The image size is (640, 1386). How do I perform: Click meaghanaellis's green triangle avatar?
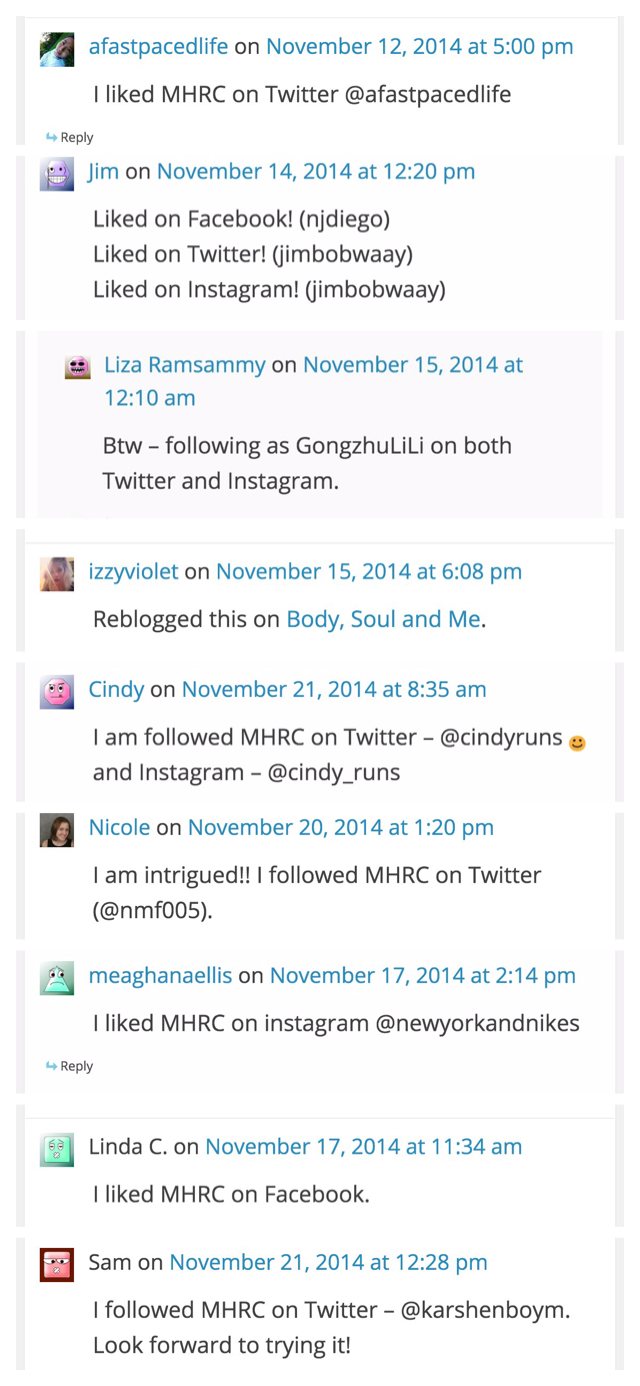(57, 978)
